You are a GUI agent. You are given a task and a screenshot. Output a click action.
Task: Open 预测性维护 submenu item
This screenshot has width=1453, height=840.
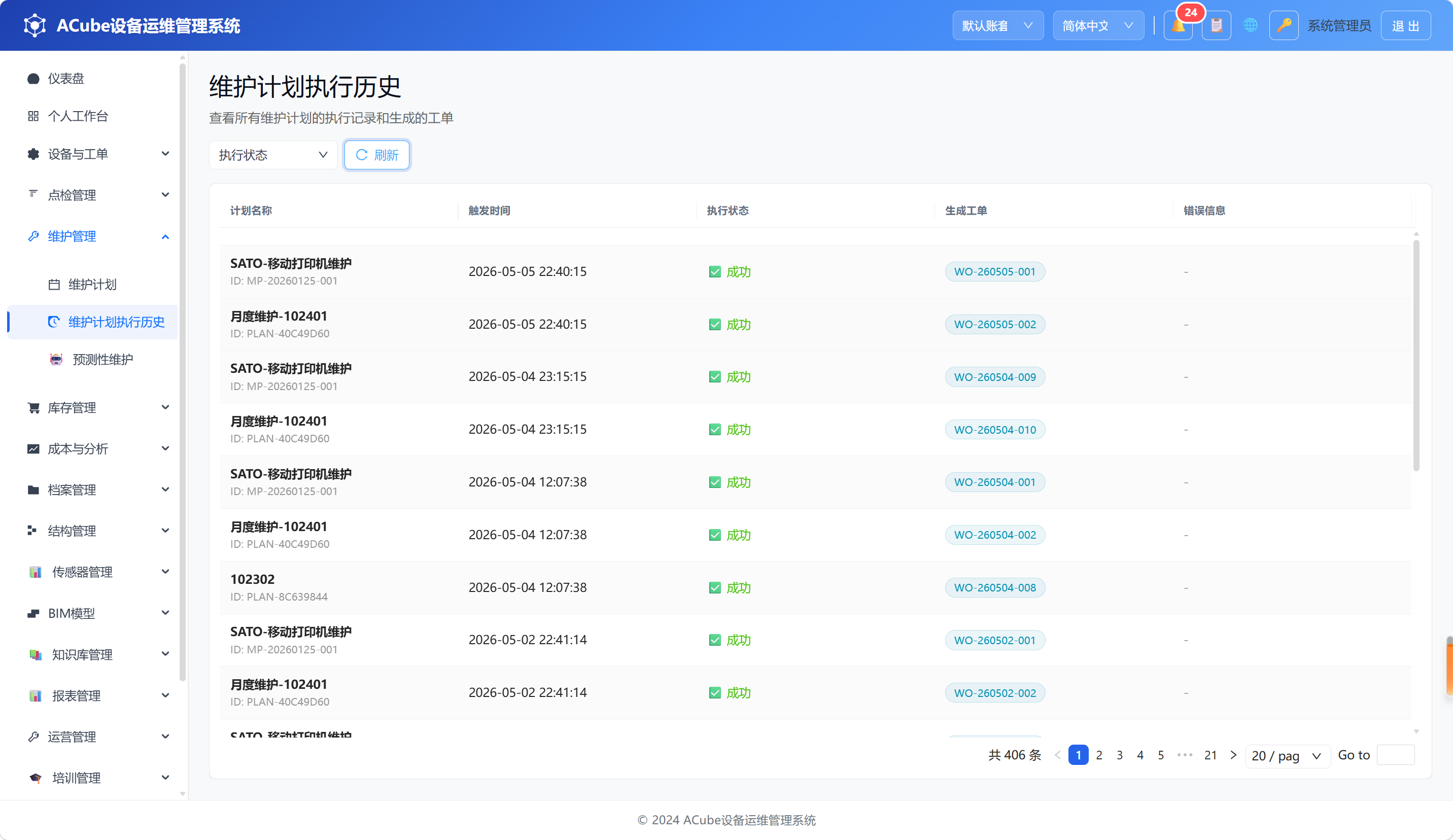(x=92, y=360)
